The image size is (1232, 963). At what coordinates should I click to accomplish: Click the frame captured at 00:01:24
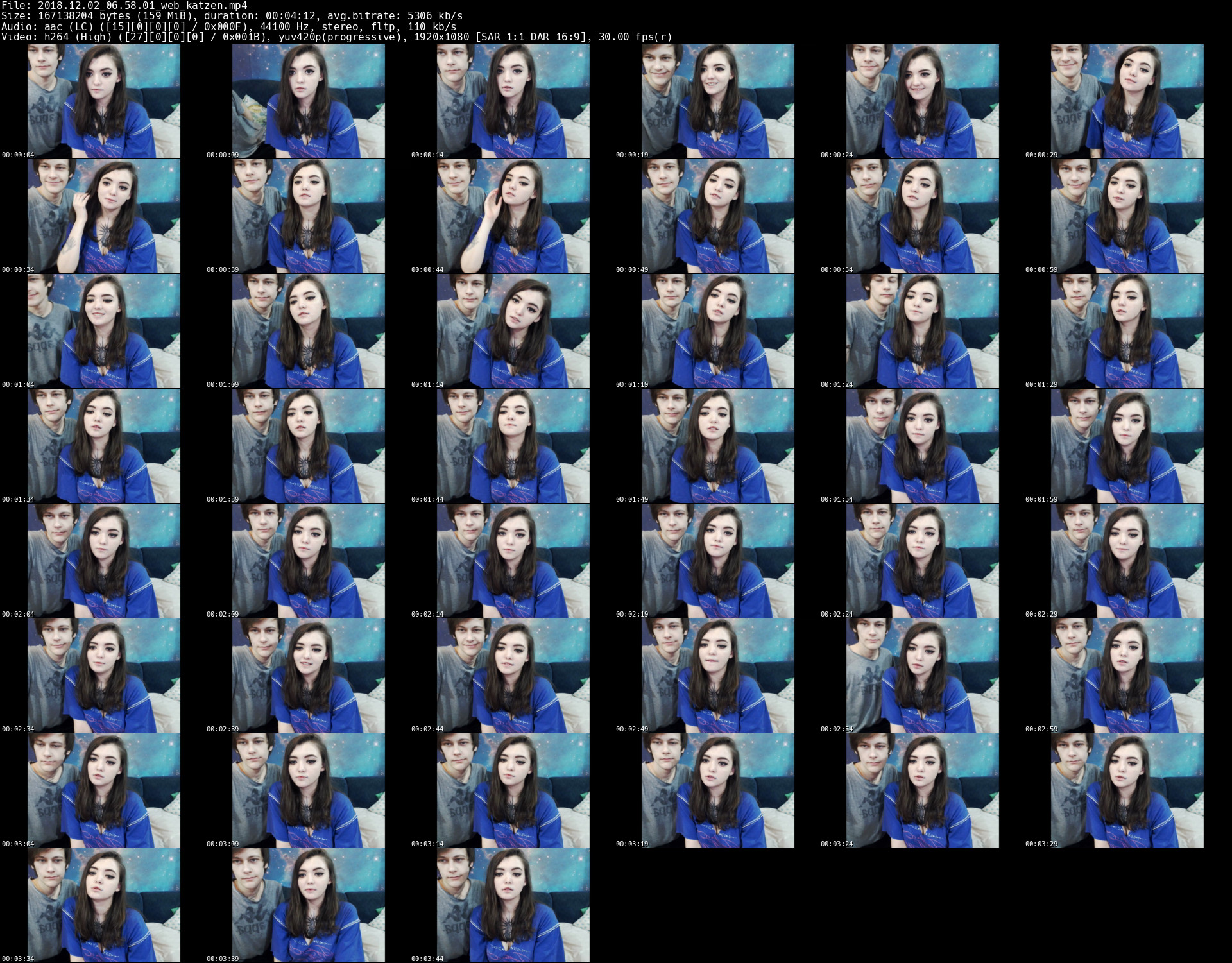pos(923,331)
